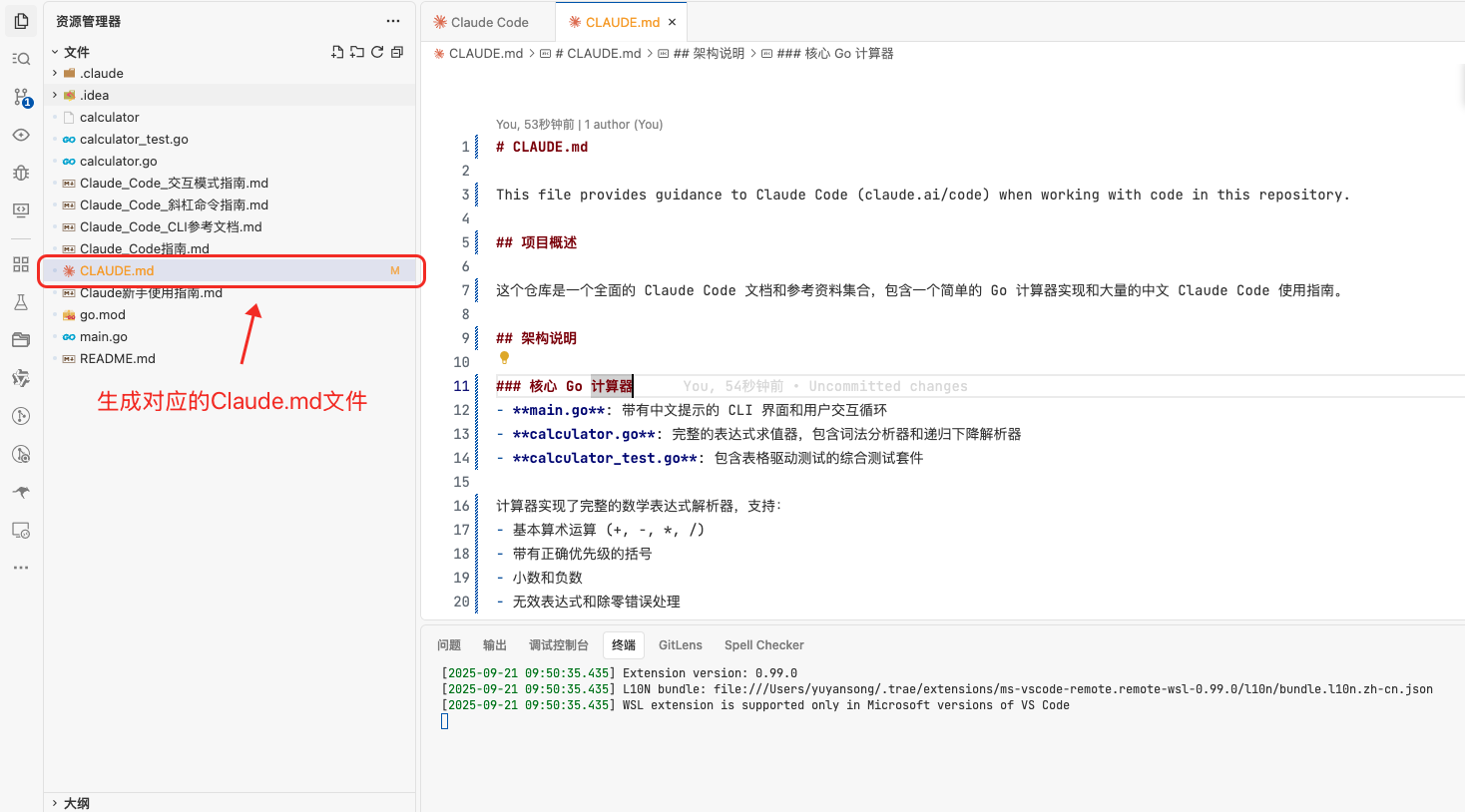Switch to the 问题 panel tab

[x=449, y=645]
